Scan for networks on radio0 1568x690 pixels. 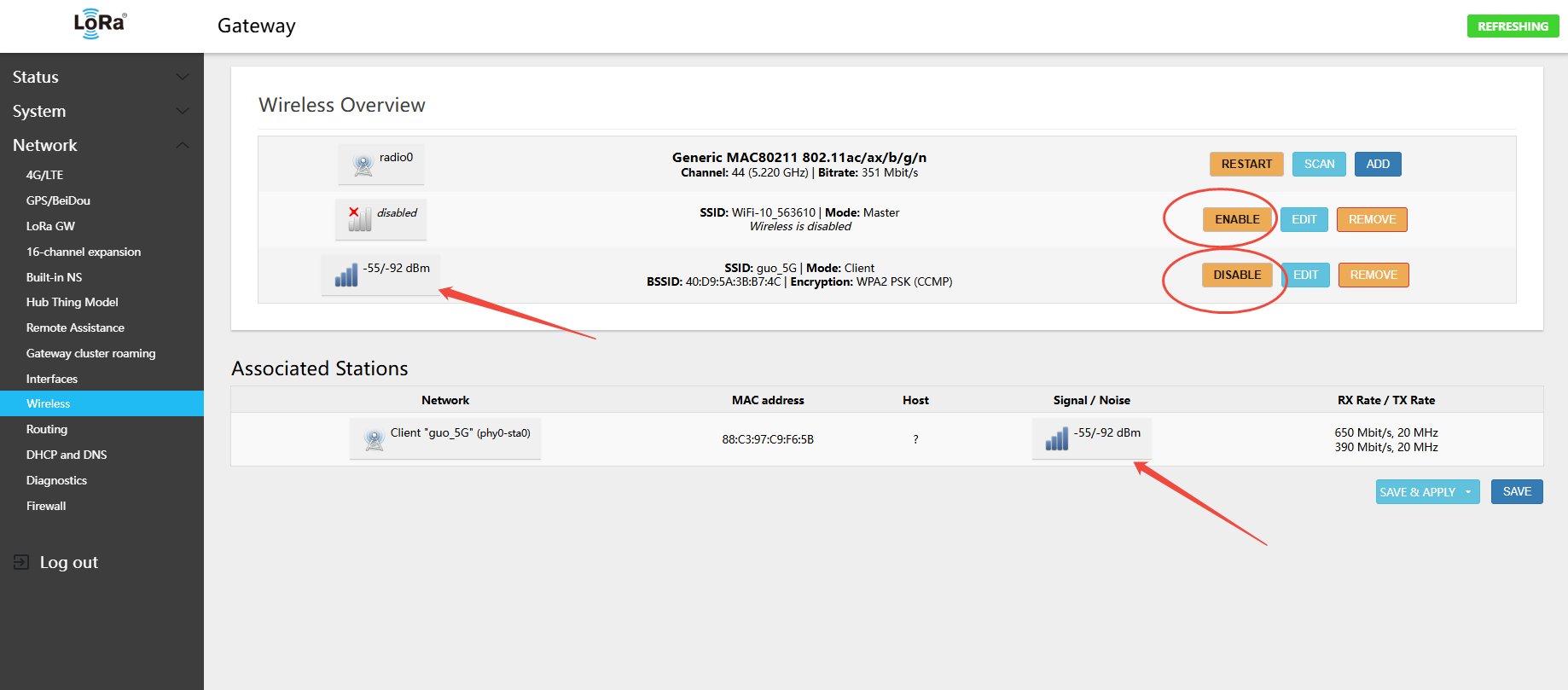tap(1319, 164)
